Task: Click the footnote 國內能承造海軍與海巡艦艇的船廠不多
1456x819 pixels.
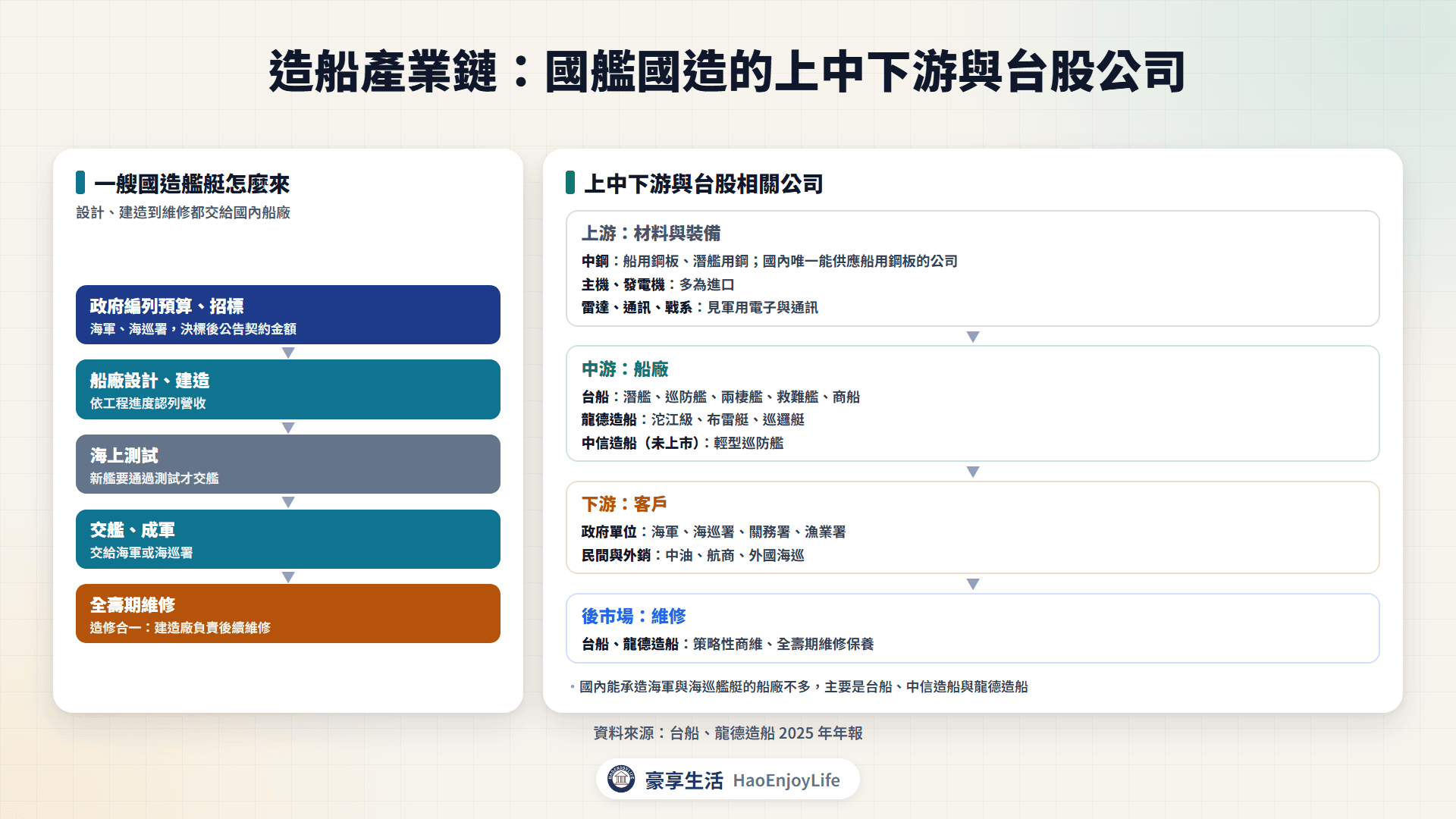Action: pyautogui.click(x=804, y=687)
